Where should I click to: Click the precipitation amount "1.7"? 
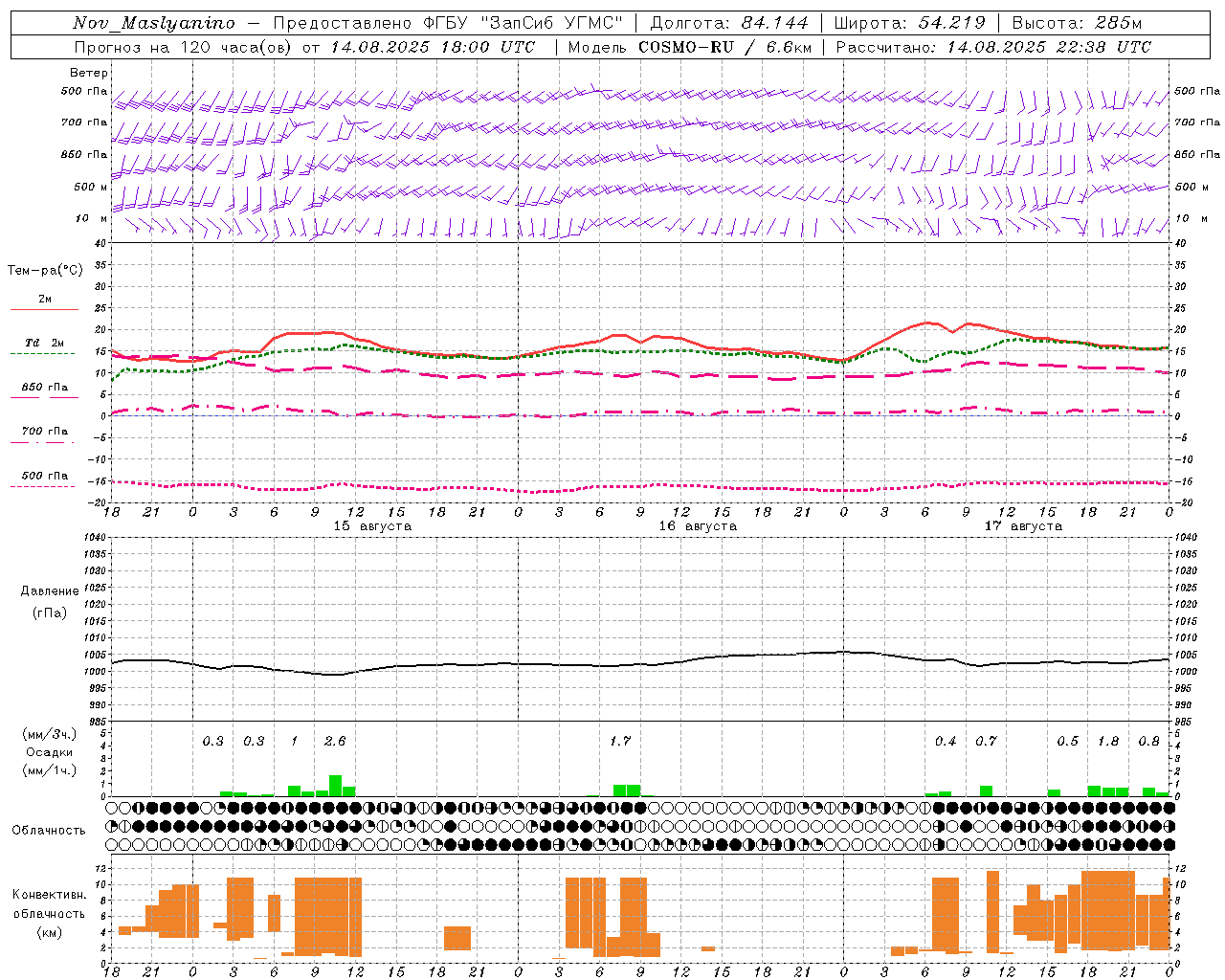[620, 741]
